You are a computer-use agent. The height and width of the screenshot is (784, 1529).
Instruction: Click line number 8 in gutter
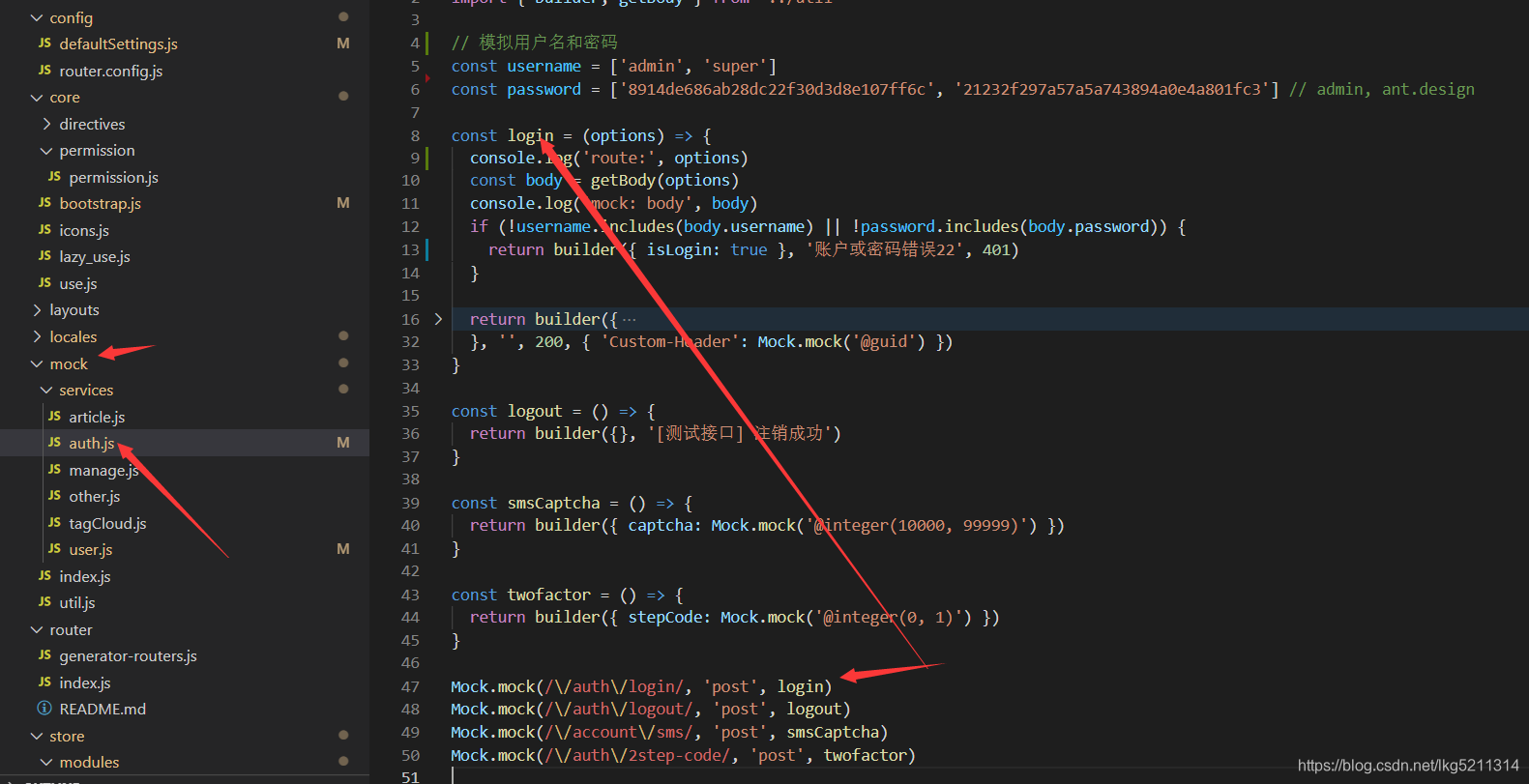click(415, 135)
